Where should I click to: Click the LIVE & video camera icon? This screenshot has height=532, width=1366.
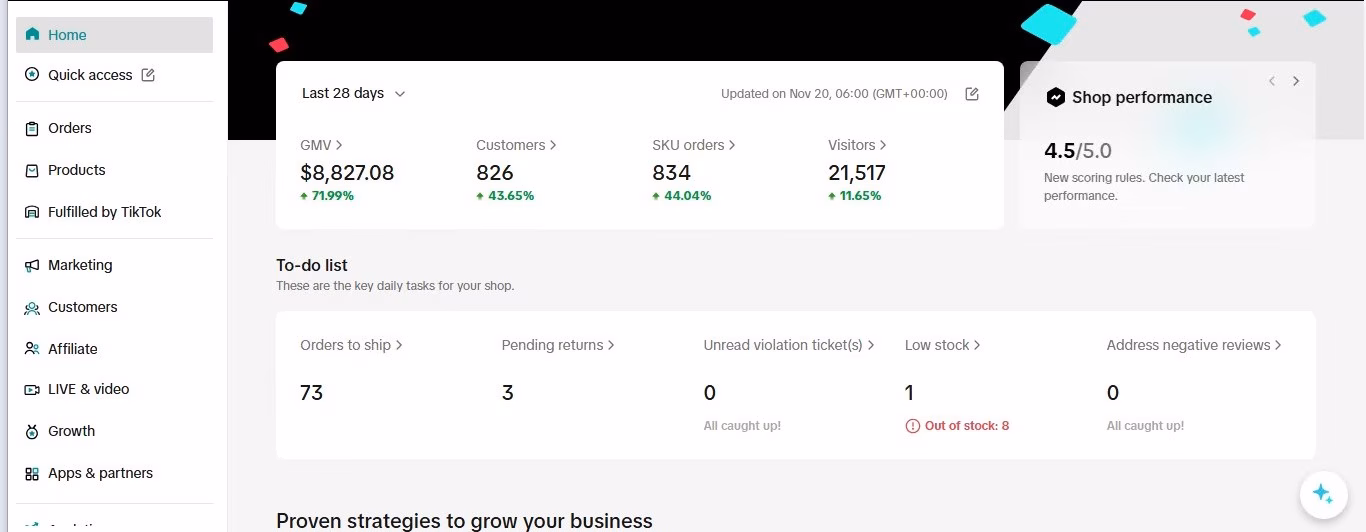click(32, 389)
